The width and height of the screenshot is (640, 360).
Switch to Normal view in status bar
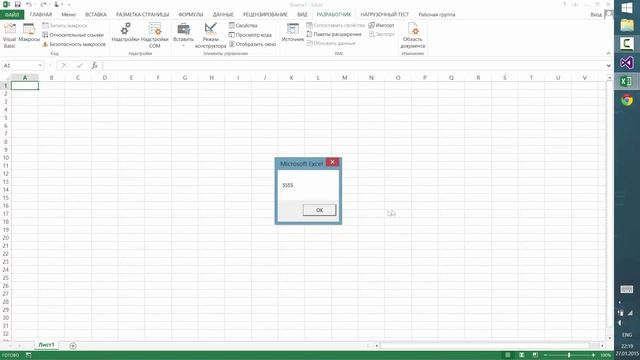point(508,355)
